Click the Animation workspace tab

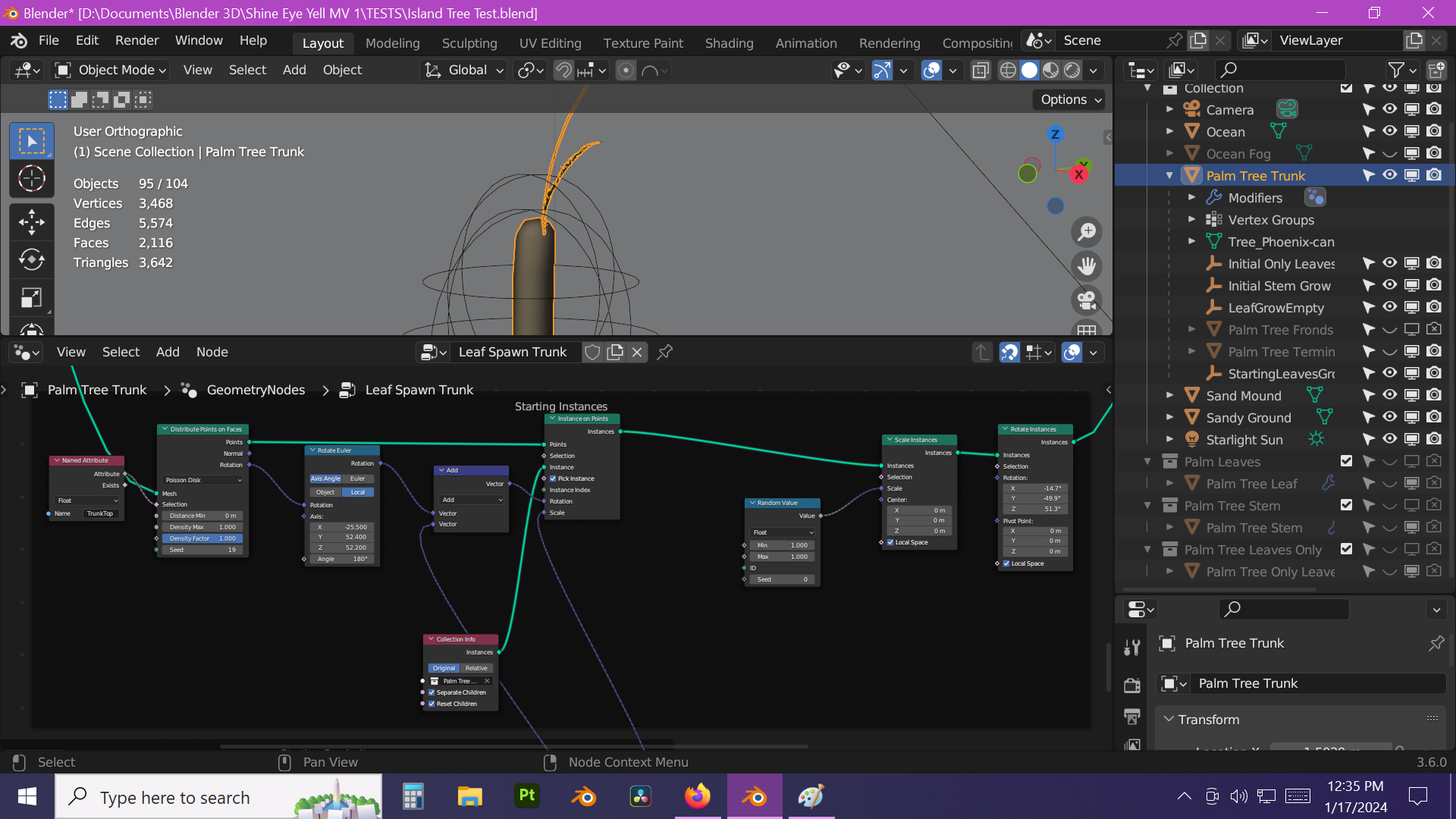point(806,41)
